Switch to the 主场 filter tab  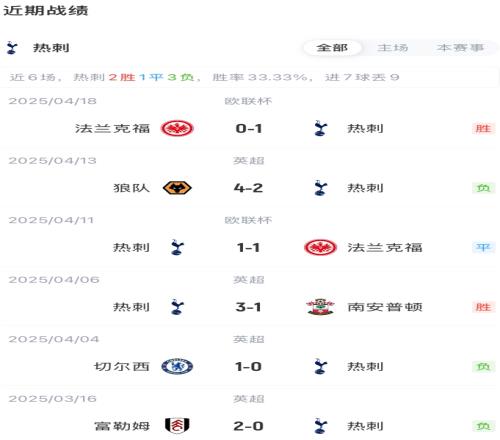(393, 48)
